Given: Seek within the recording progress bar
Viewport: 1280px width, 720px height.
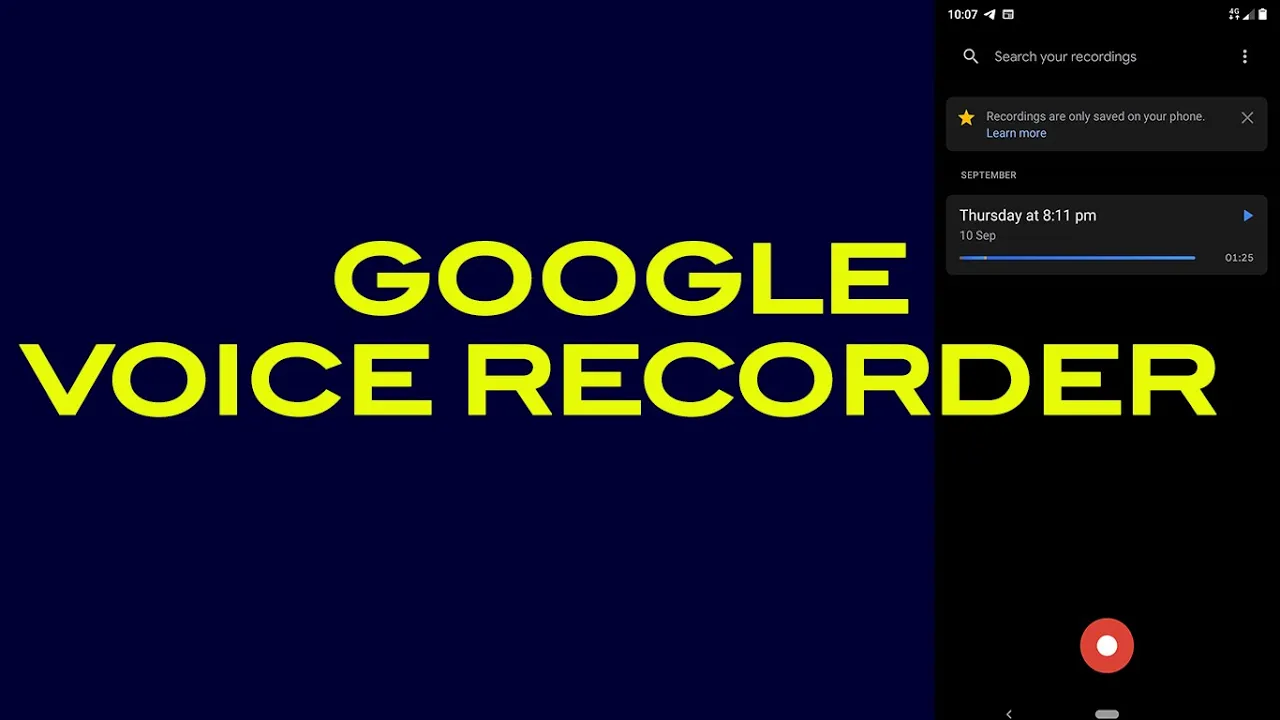Looking at the screenshot, I should point(1077,258).
